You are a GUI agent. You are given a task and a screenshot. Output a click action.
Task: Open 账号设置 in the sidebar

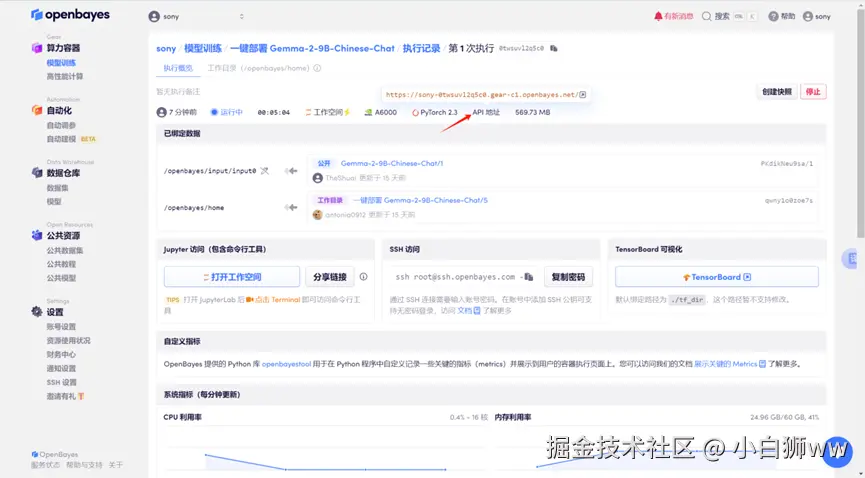(x=61, y=327)
